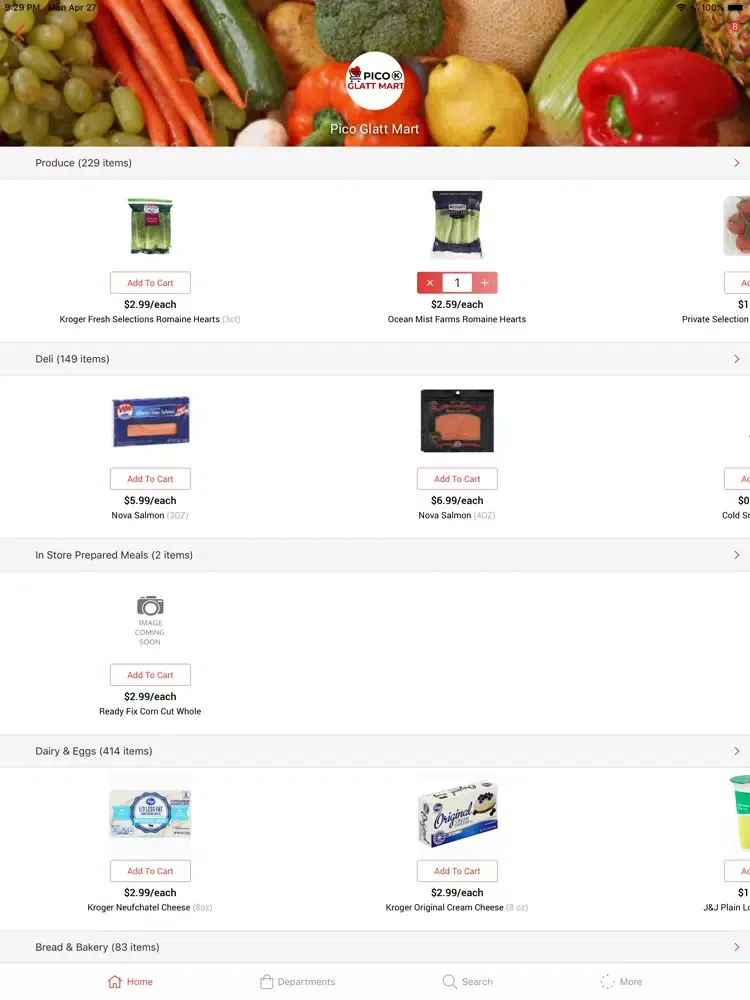Expand the Deli section chevron
750x1000 pixels.
pos(737,359)
